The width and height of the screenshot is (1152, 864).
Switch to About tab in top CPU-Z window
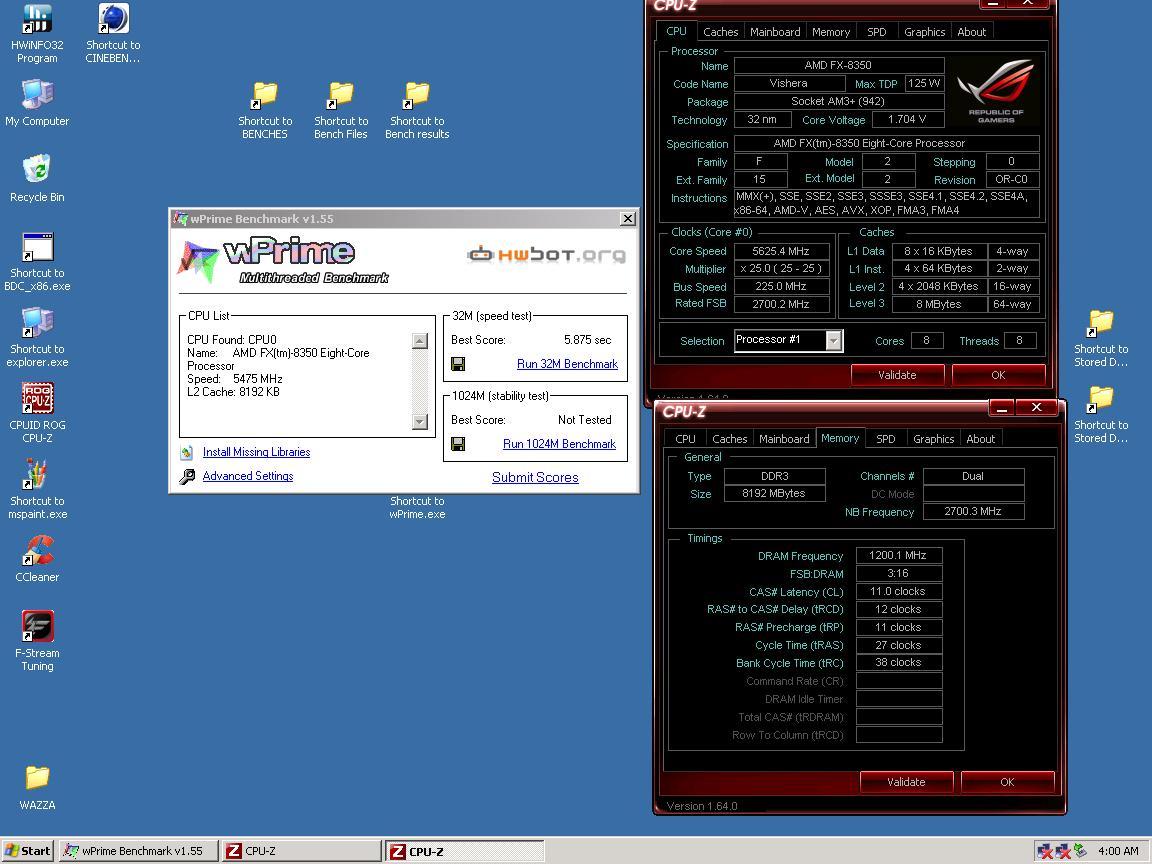pos(971,32)
